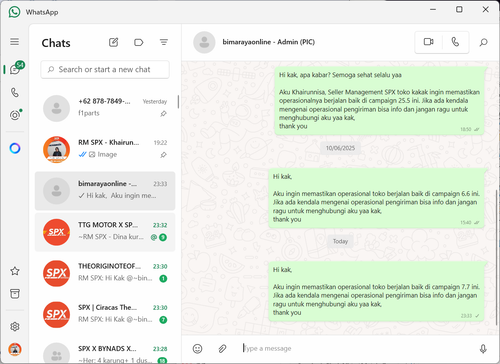Click unread badge on SPX | Ciracas chat

point(163,320)
